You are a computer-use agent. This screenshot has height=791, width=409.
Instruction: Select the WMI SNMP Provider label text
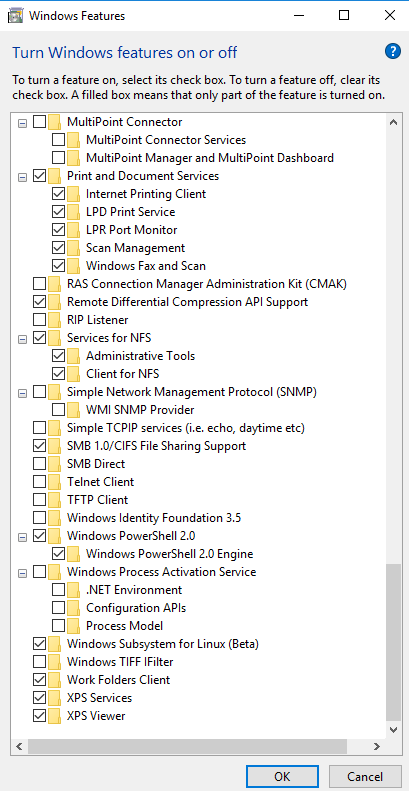coord(140,410)
